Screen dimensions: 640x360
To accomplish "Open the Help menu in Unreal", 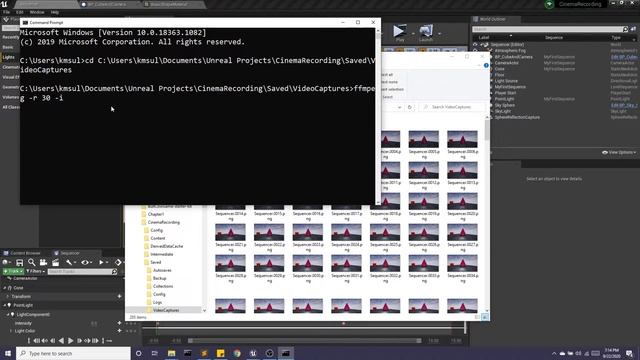I will [x=55, y=12].
